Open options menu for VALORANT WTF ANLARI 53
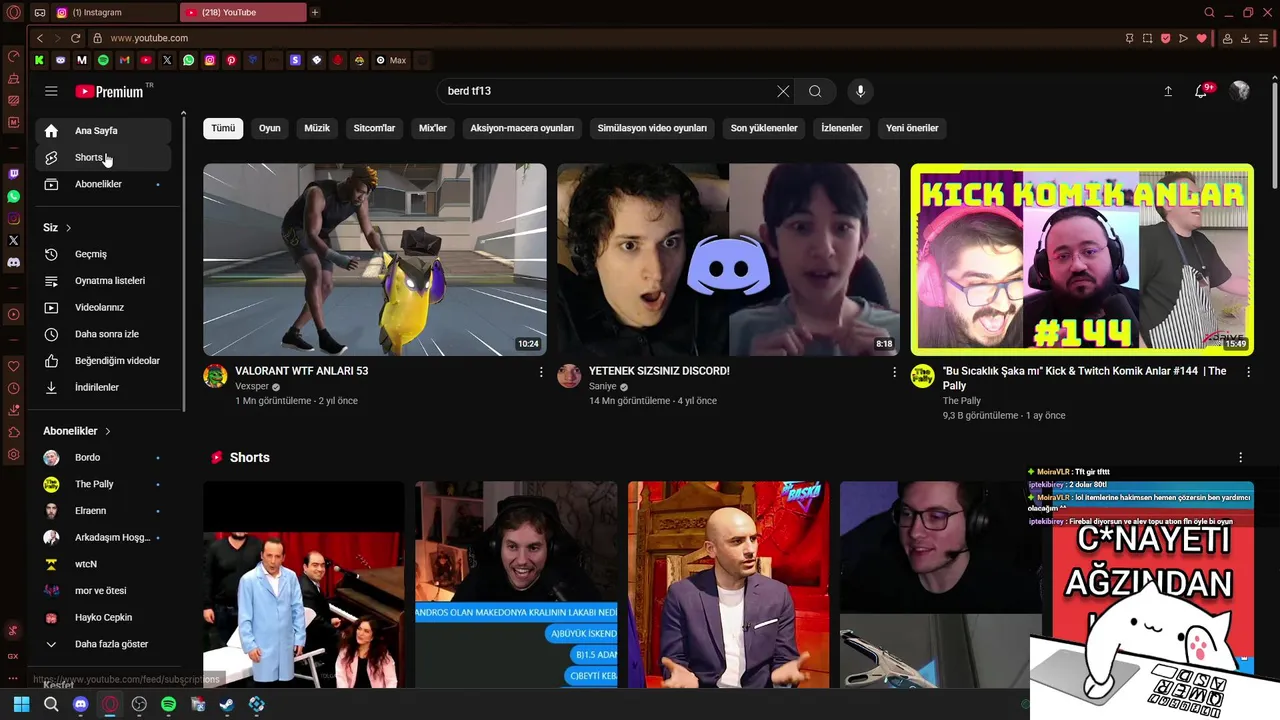1280x720 pixels. 541,372
